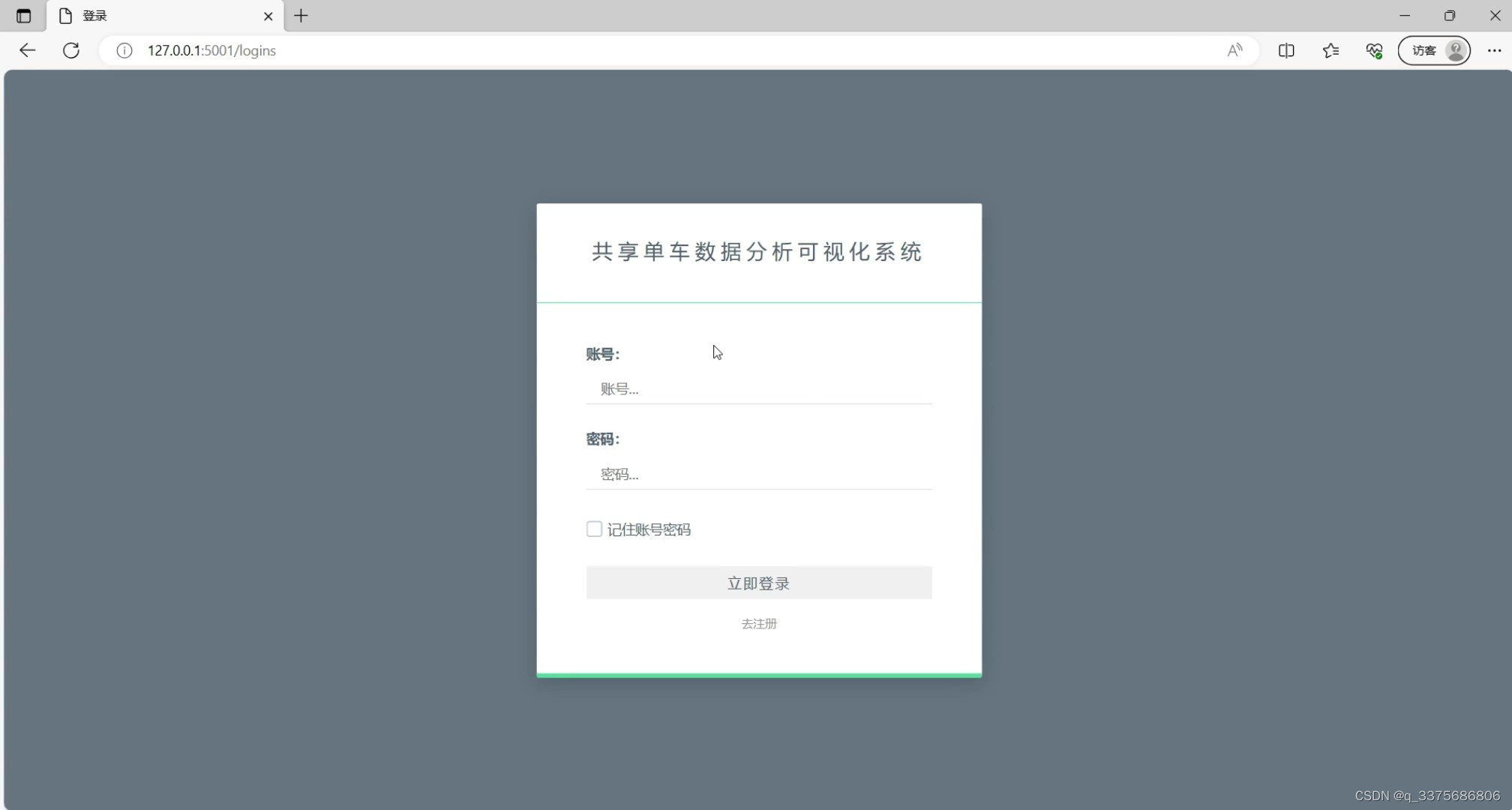The width and height of the screenshot is (1512, 810).
Task: Click the back navigation arrow
Action: coord(27,50)
